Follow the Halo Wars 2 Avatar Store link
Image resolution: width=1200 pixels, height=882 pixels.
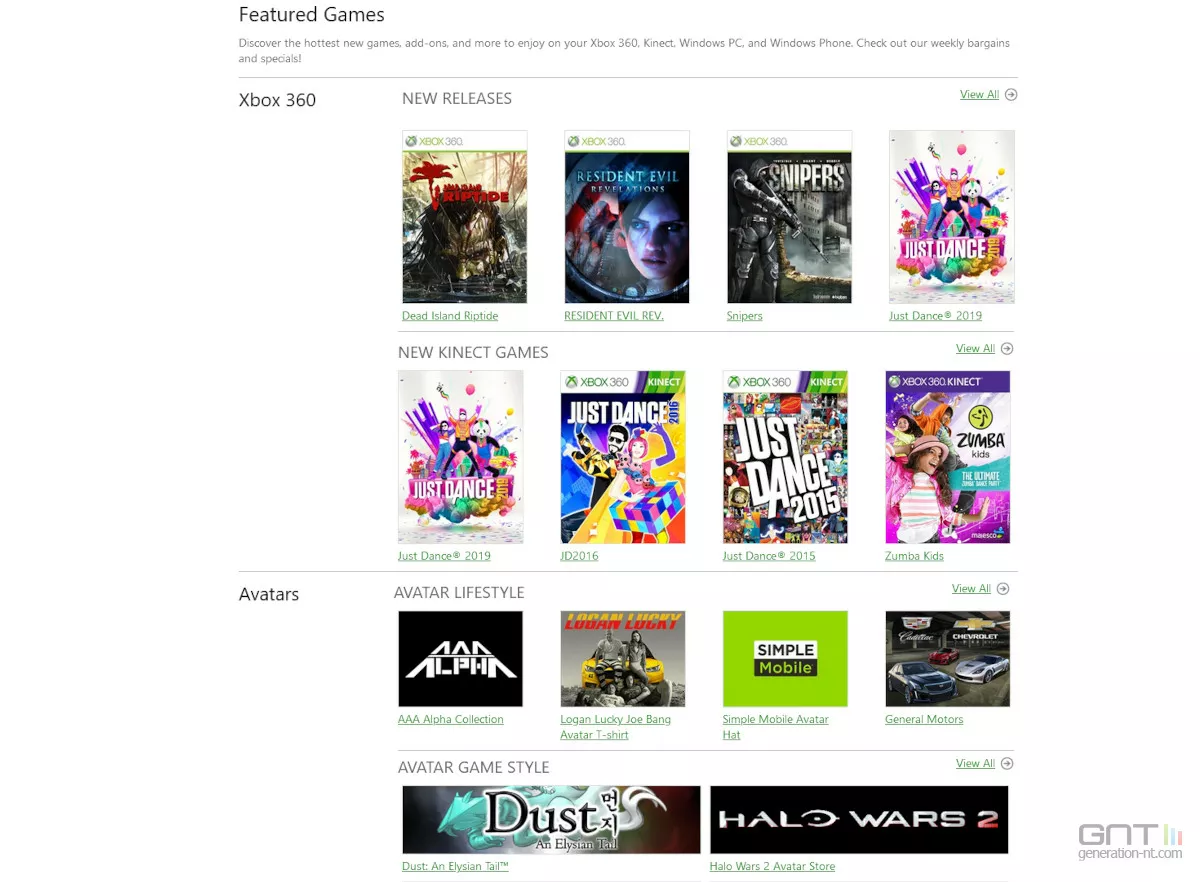[x=772, y=867]
